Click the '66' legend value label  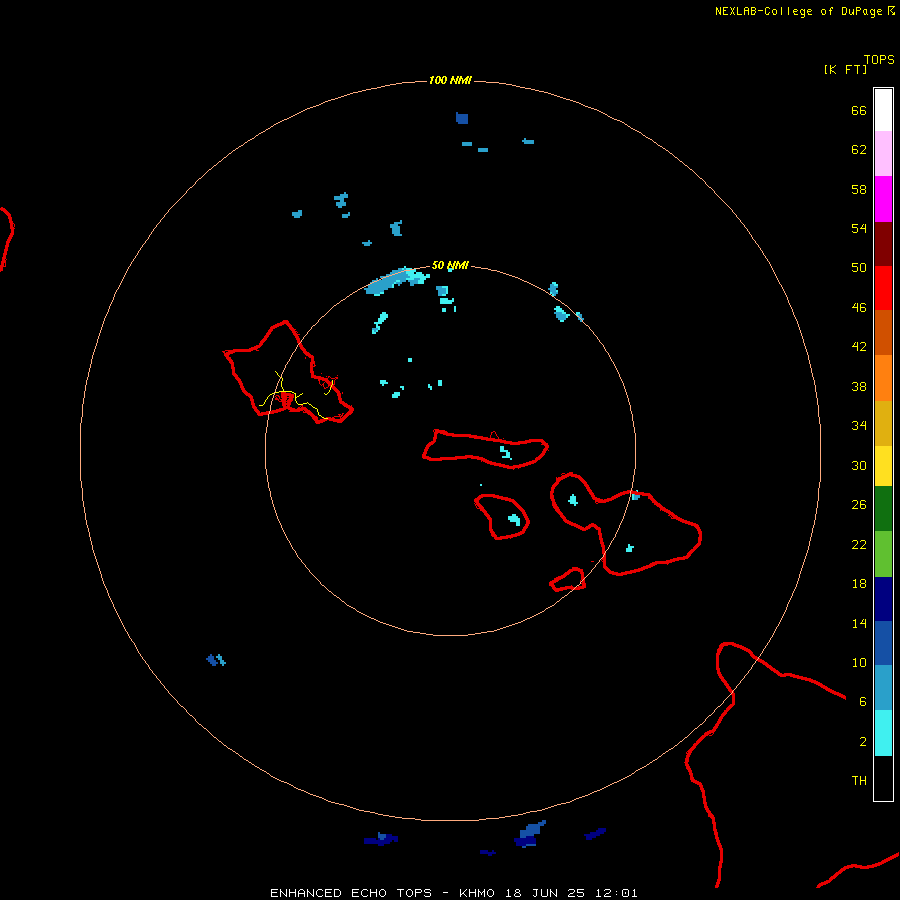click(x=859, y=110)
